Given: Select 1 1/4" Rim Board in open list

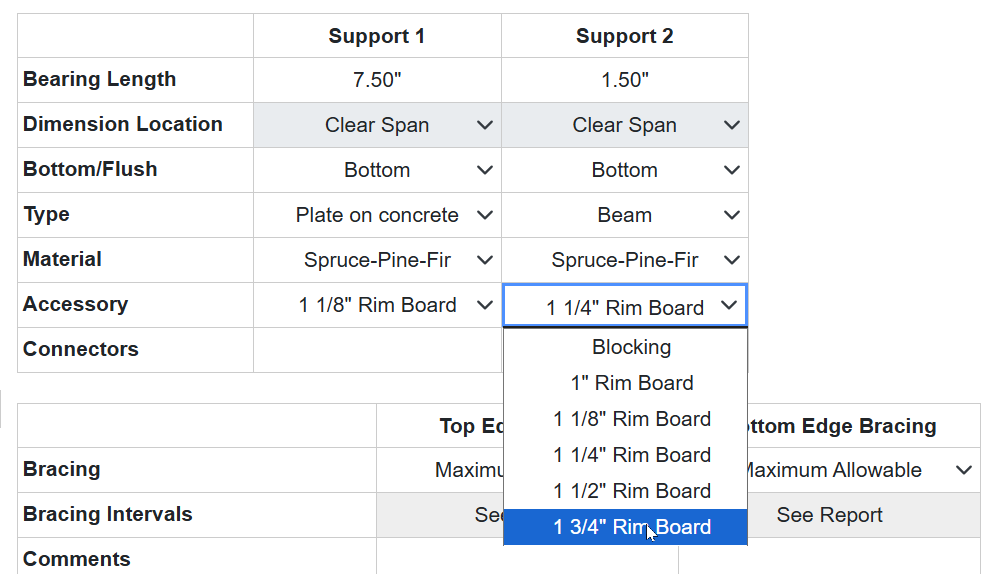Looking at the screenshot, I should tap(631, 455).
